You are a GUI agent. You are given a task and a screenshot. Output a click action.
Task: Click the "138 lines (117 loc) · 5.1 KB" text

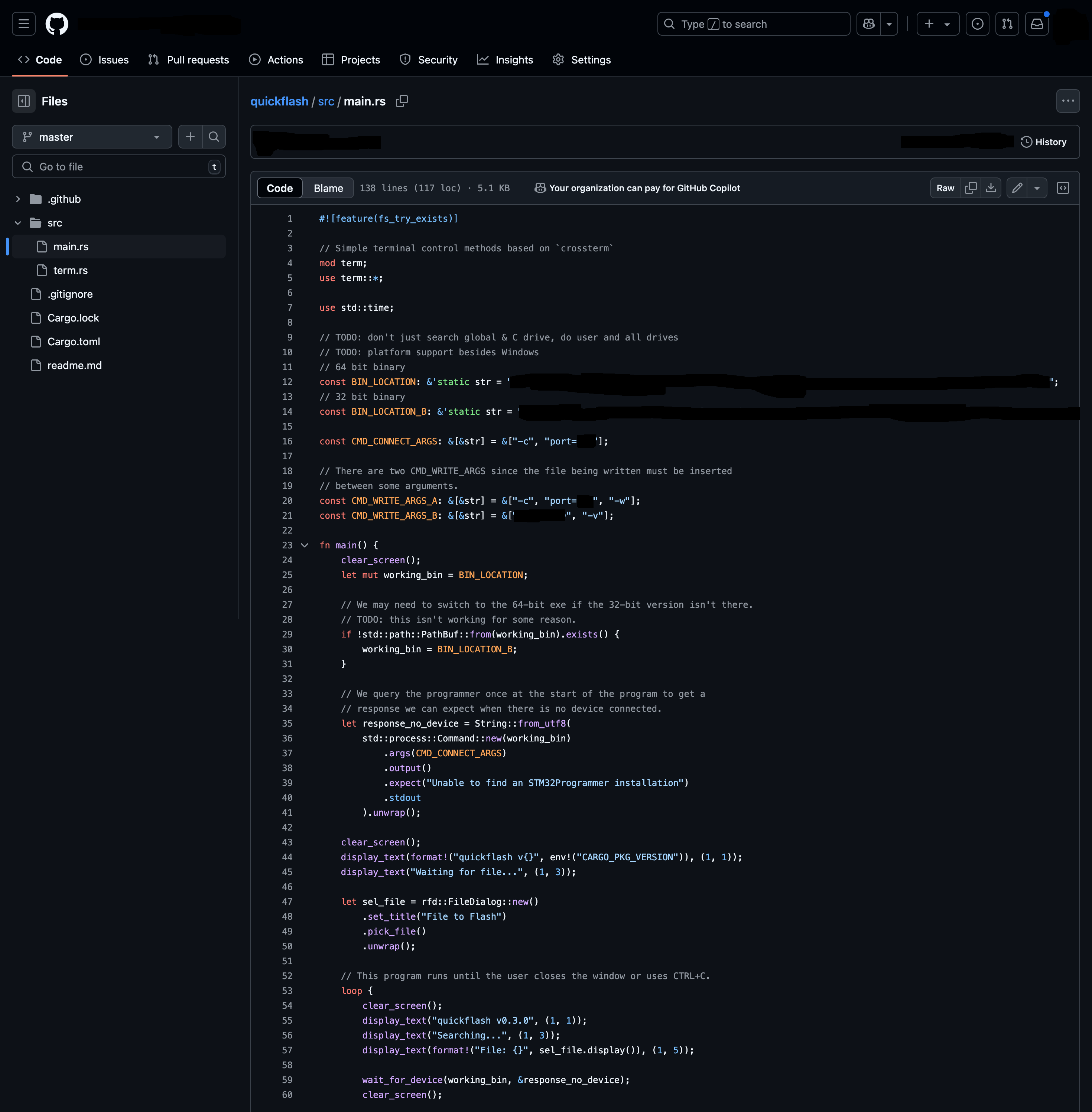click(435, 188)
